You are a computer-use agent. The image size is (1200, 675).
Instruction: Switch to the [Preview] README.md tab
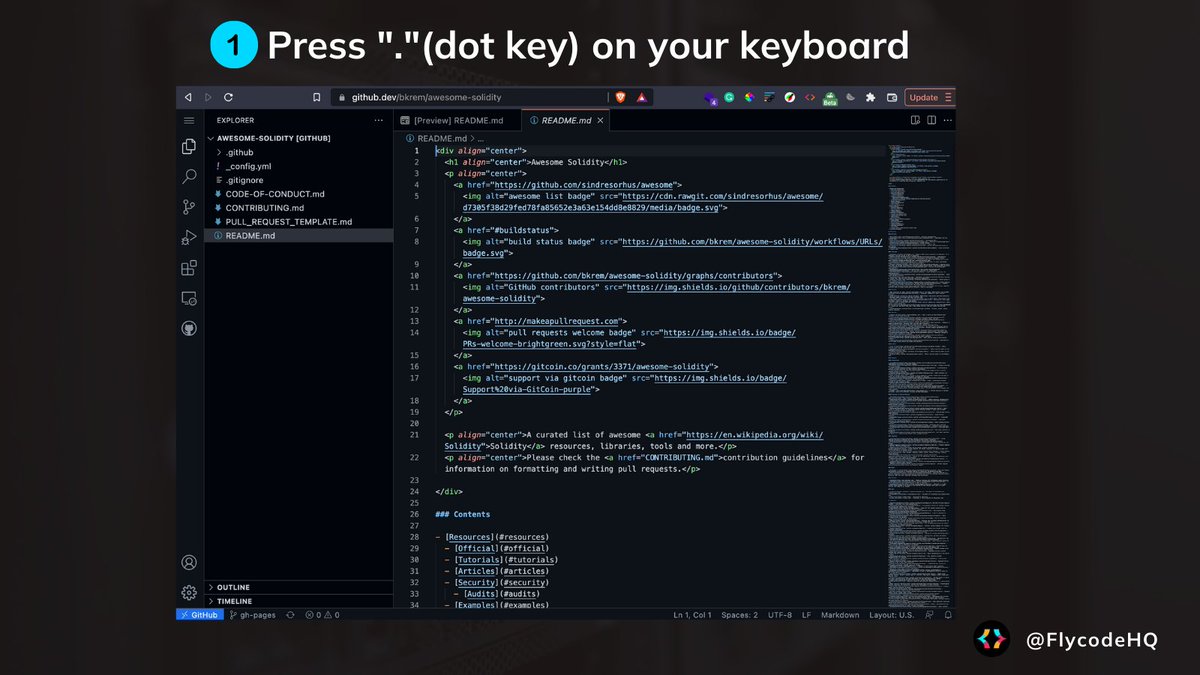pos(458,119)
